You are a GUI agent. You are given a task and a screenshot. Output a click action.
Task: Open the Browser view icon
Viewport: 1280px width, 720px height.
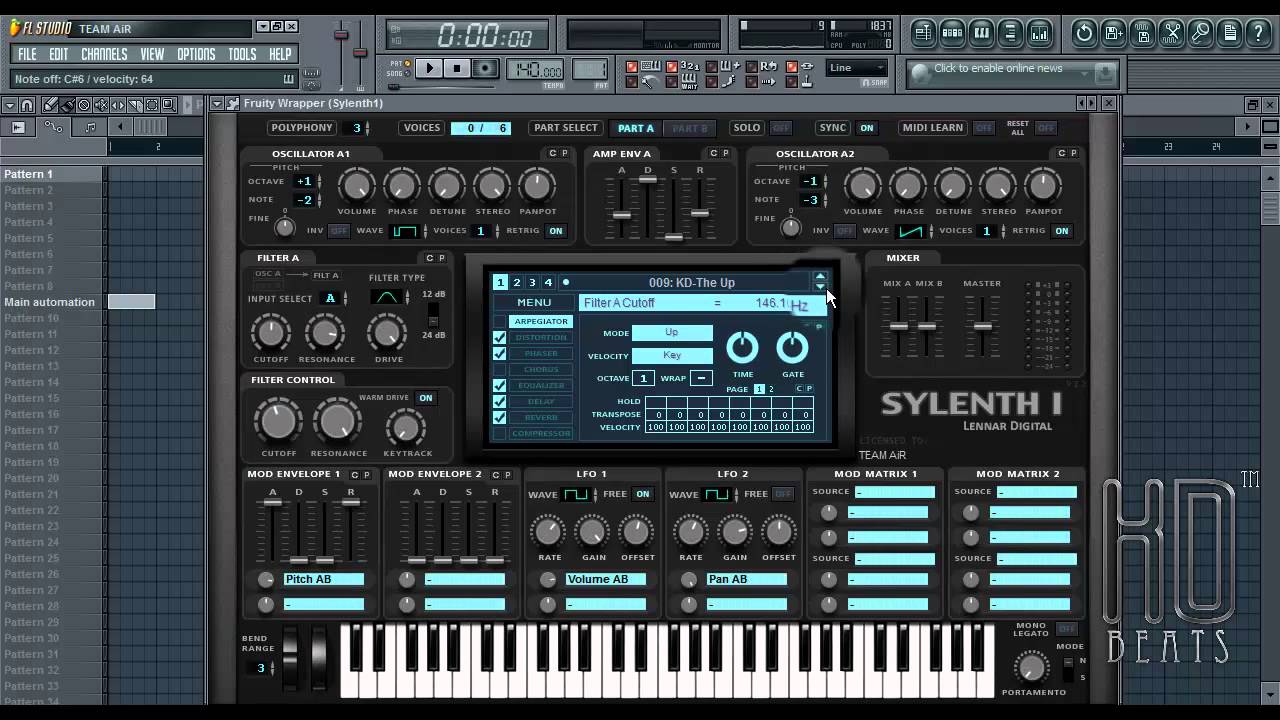coord(1011,33)
